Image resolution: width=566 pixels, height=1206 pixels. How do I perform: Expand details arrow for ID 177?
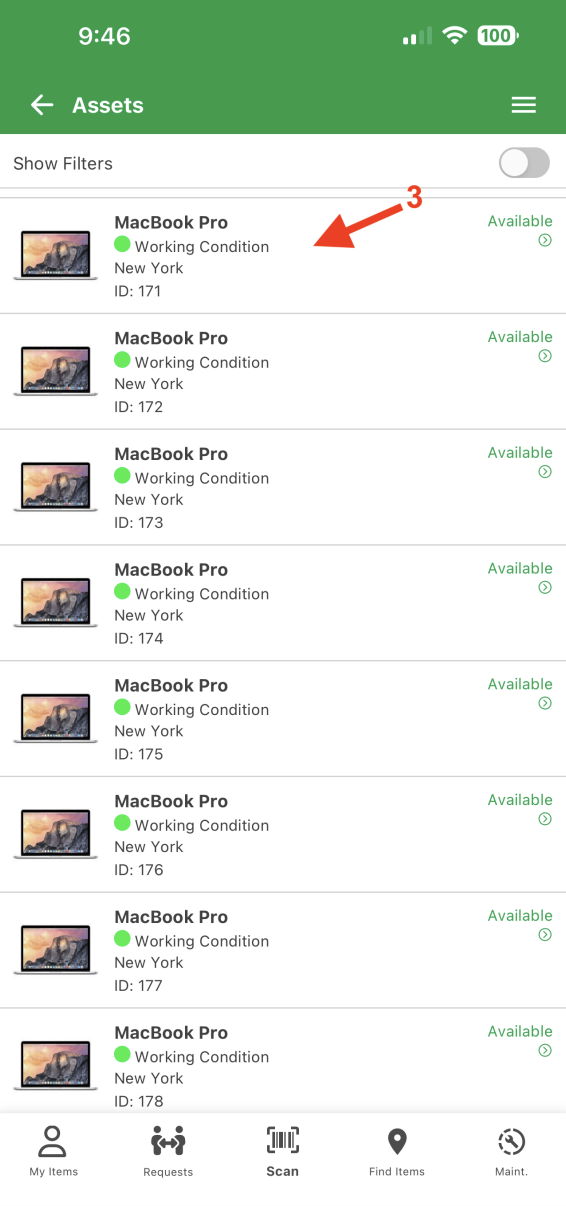545,935
